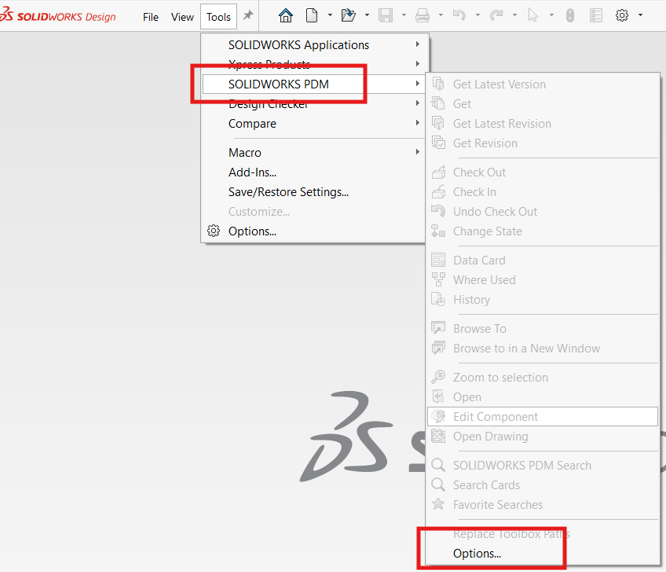This screenshot has width=666, height=572.
Task: Click the SOLIDWORKS Design logo
Action: tap(58, 15)
